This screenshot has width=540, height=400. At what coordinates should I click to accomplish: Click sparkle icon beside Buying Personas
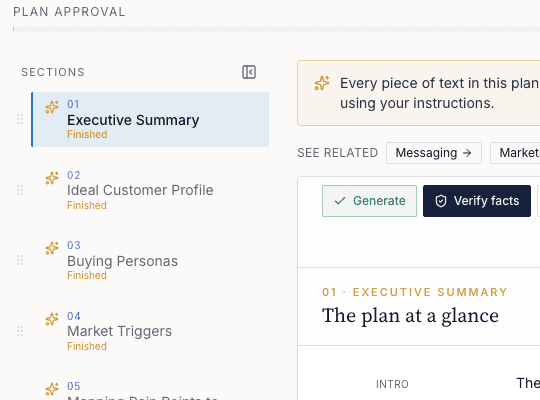pyautogui.click(x=52, y=248)
